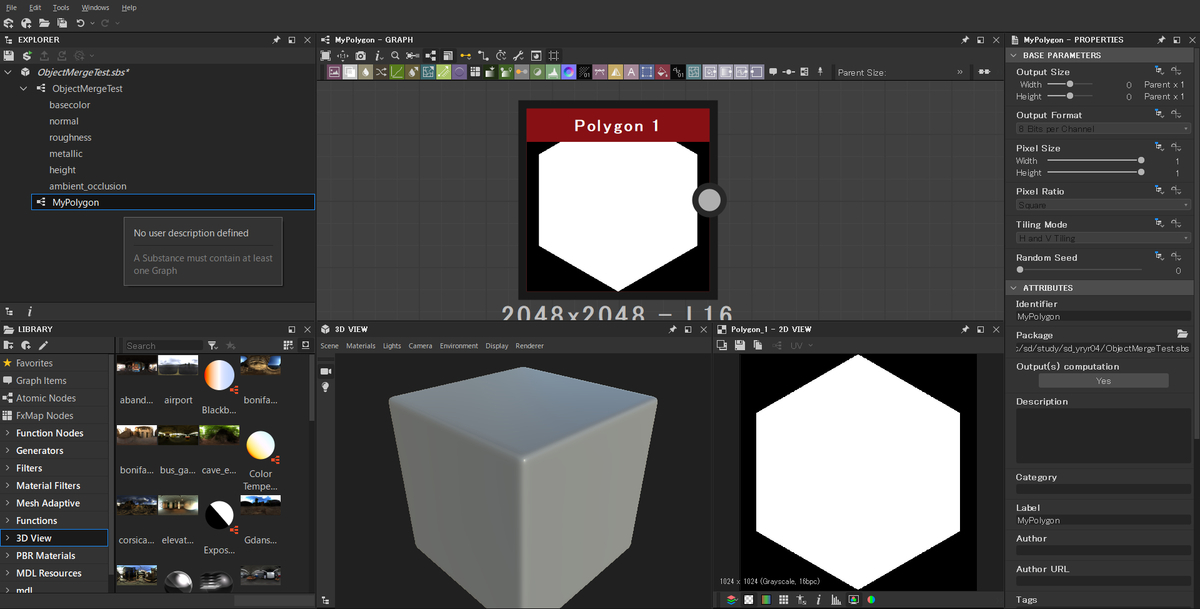Image resolution: width=1200 pixels, height=609 pixels.
Task: Open the Edit menu
Action: point(35,7)
